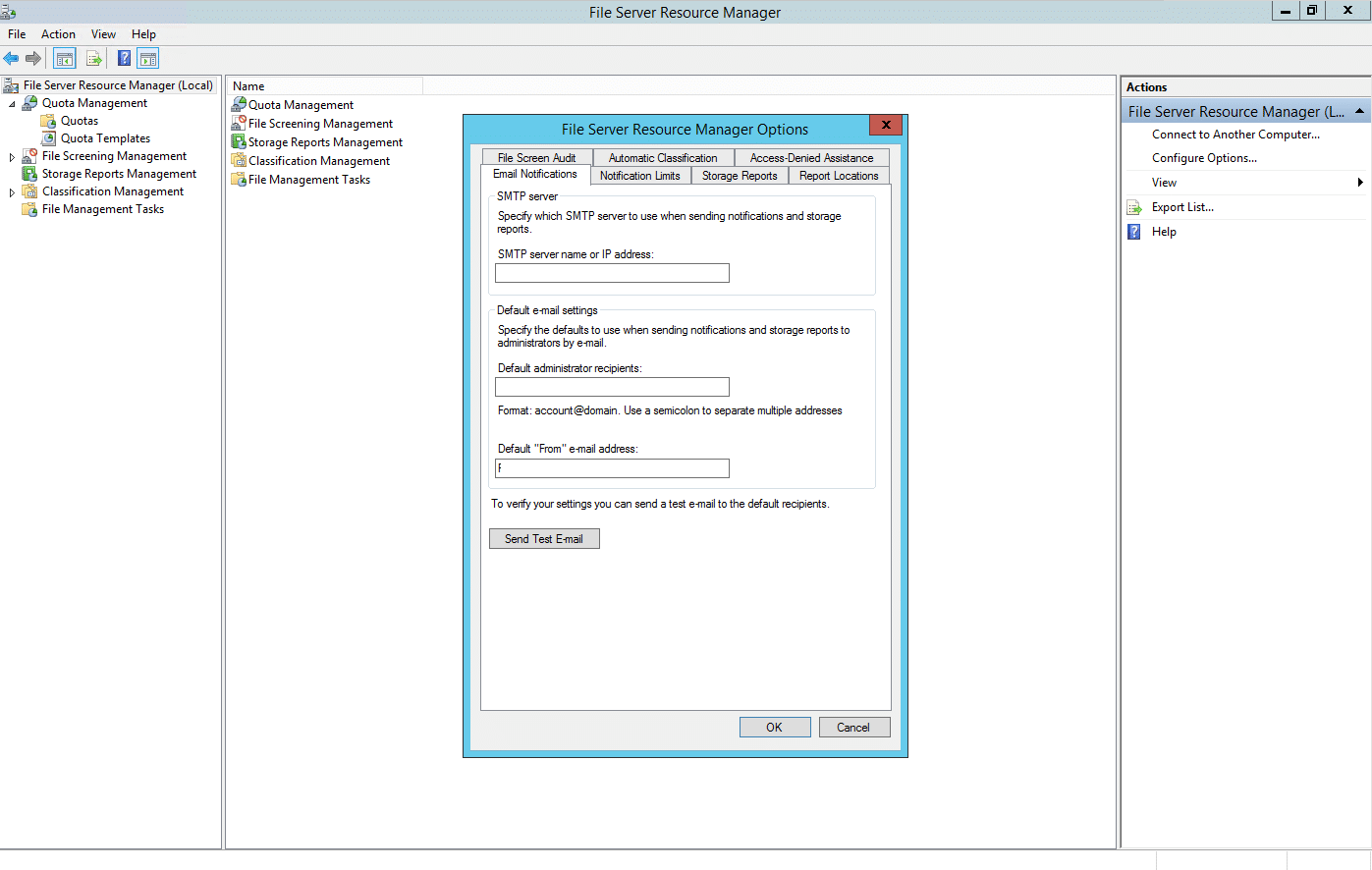The image size is (1372, 870).
Task: Click the Name column header
Action: pos(325,86)
